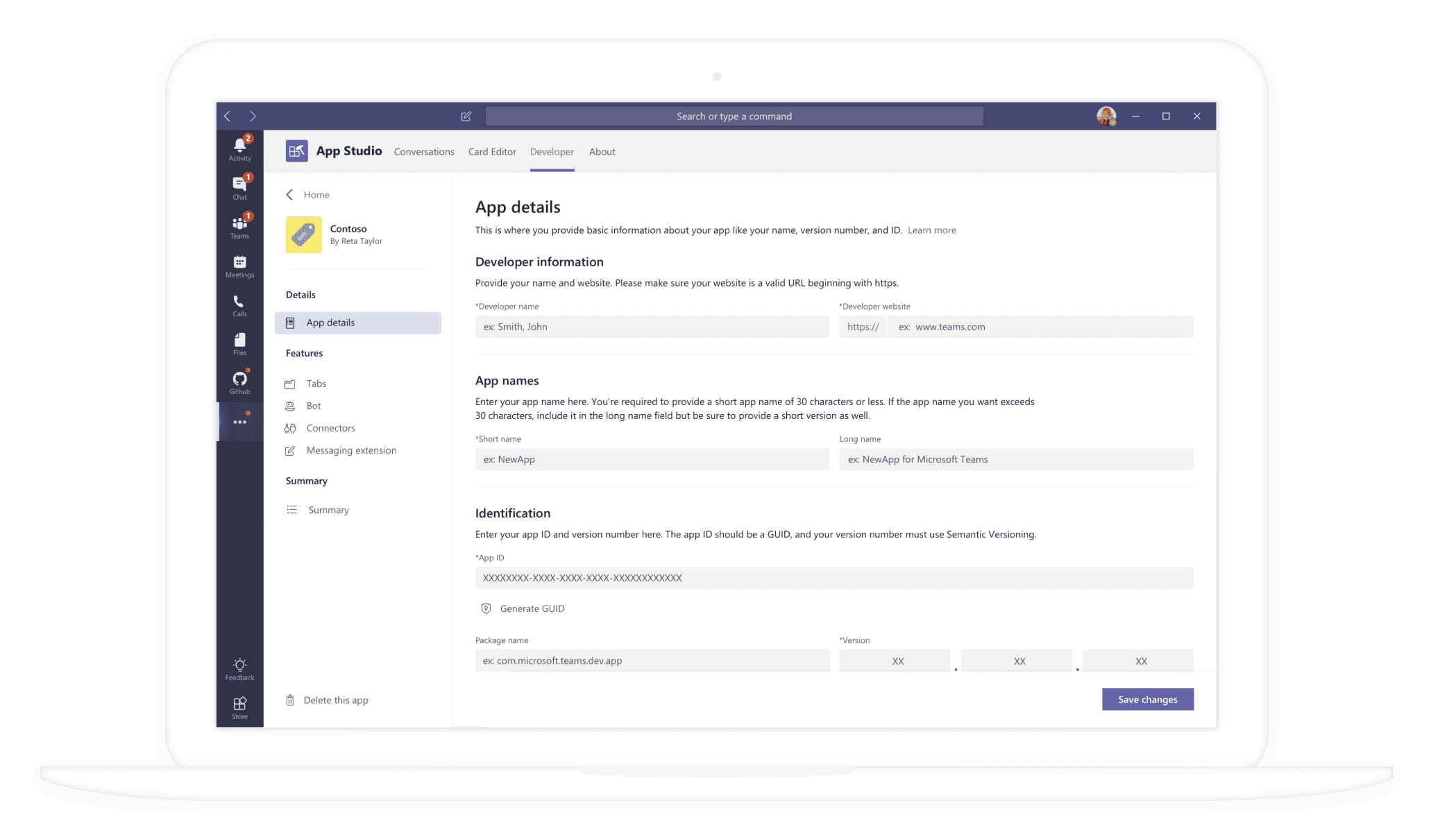Focus the Long name field
The width and height of the screenshot is (1431, 840).
1017,459
